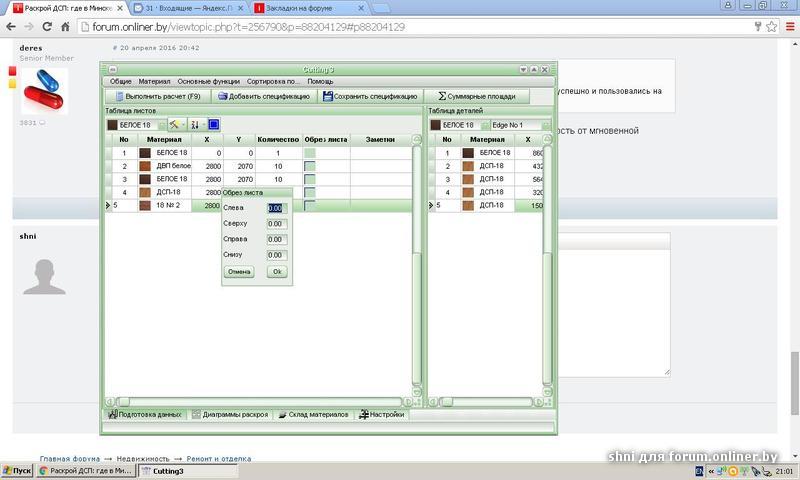Viewport: 800px width, 480px height.
Task: Click the blue square icon in sheets toolbar
Action: click(214, 125)
